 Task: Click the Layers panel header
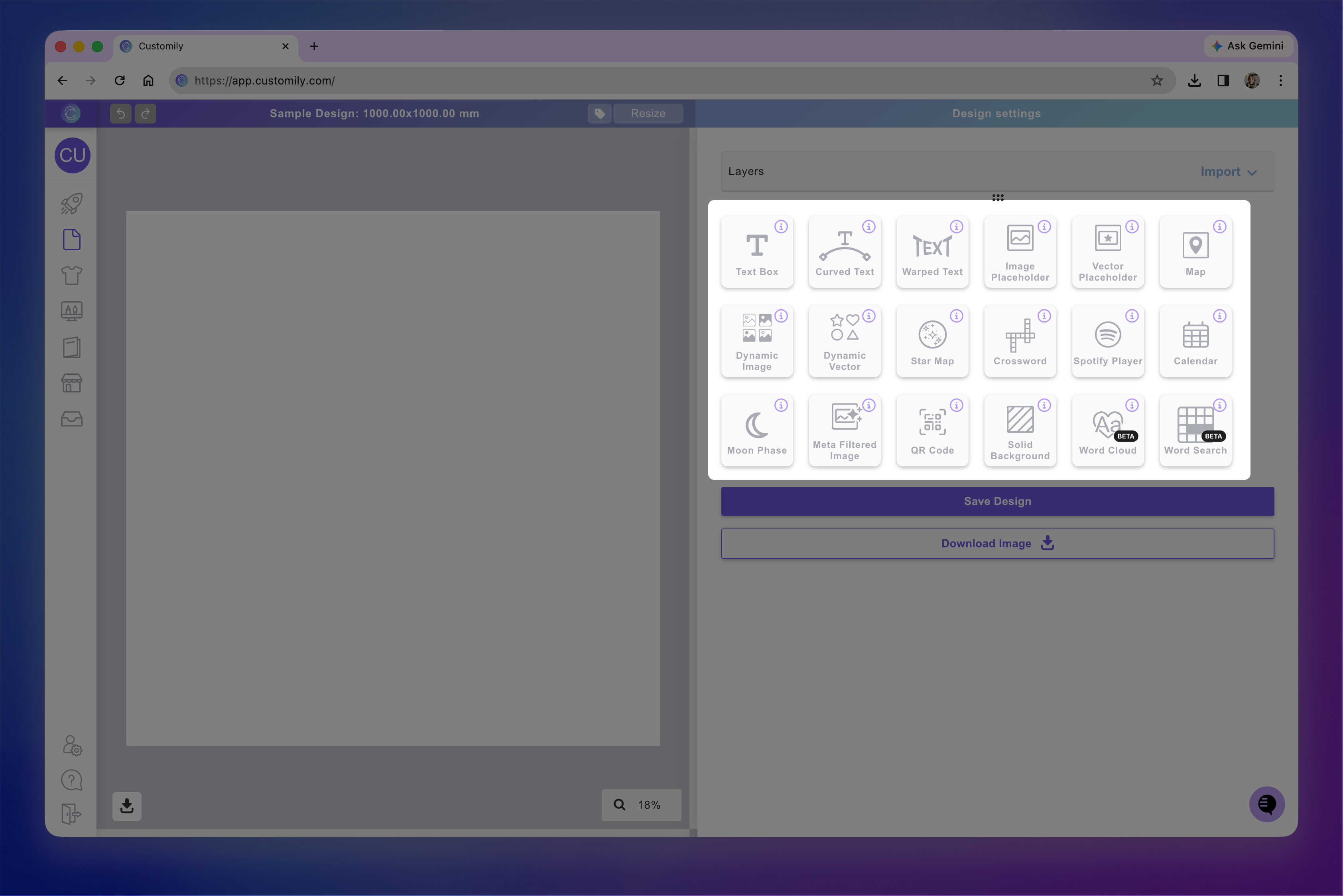pyautogui.click(x=997, y=171)
